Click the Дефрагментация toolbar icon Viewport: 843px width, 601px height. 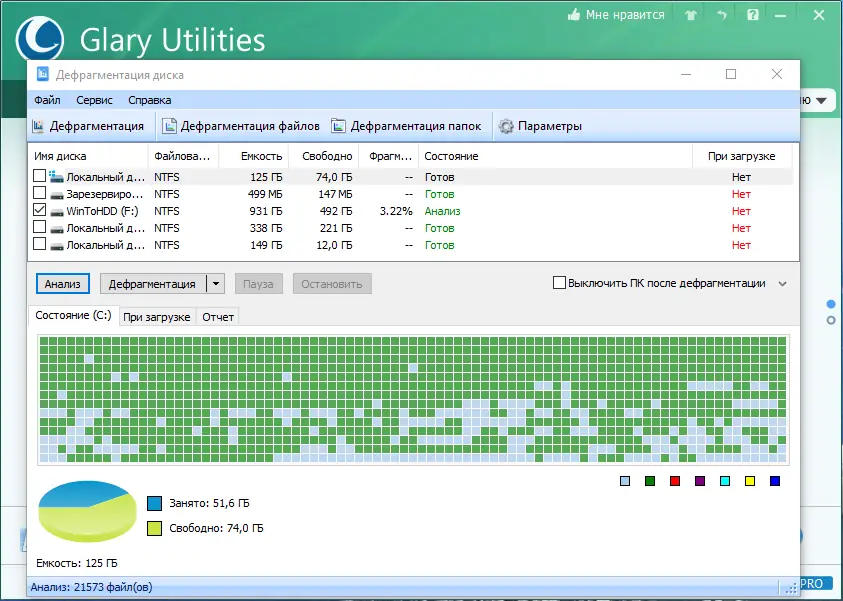pos(38,126)
